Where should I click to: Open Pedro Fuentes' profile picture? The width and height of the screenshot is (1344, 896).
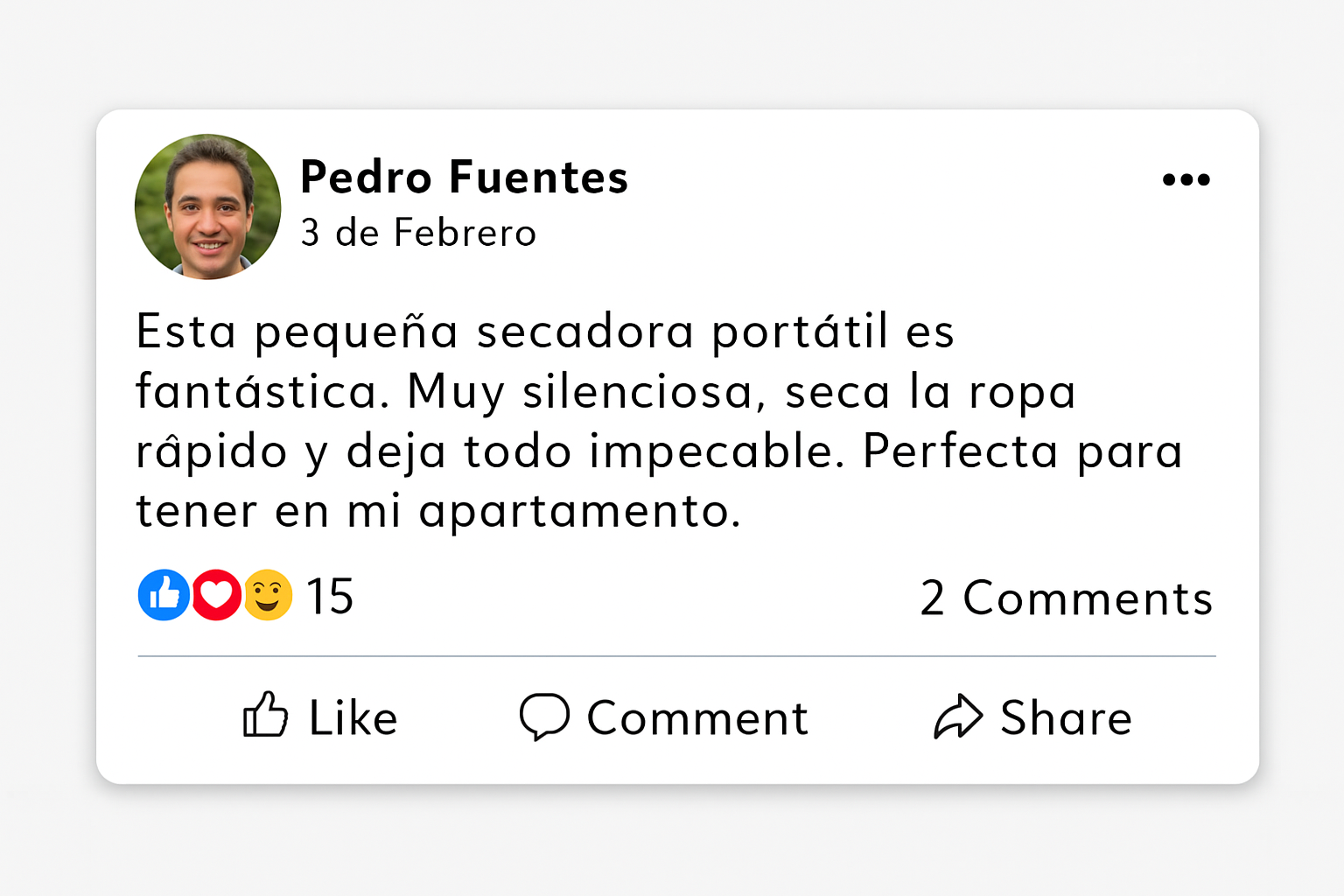tap(208, 206)
